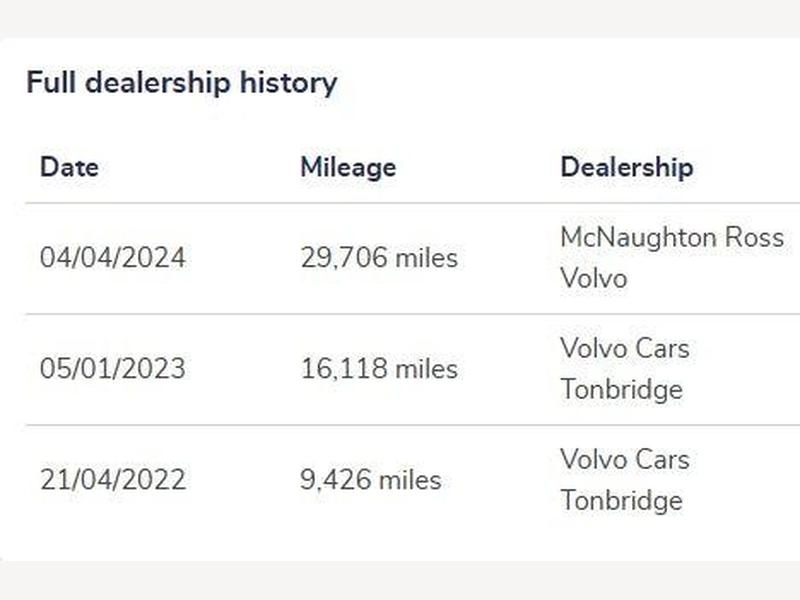The width and height of the screenshot is (800, 600).
Task: Click the word history in the heading
Action: pyautogui.click(x=289, y=83)
